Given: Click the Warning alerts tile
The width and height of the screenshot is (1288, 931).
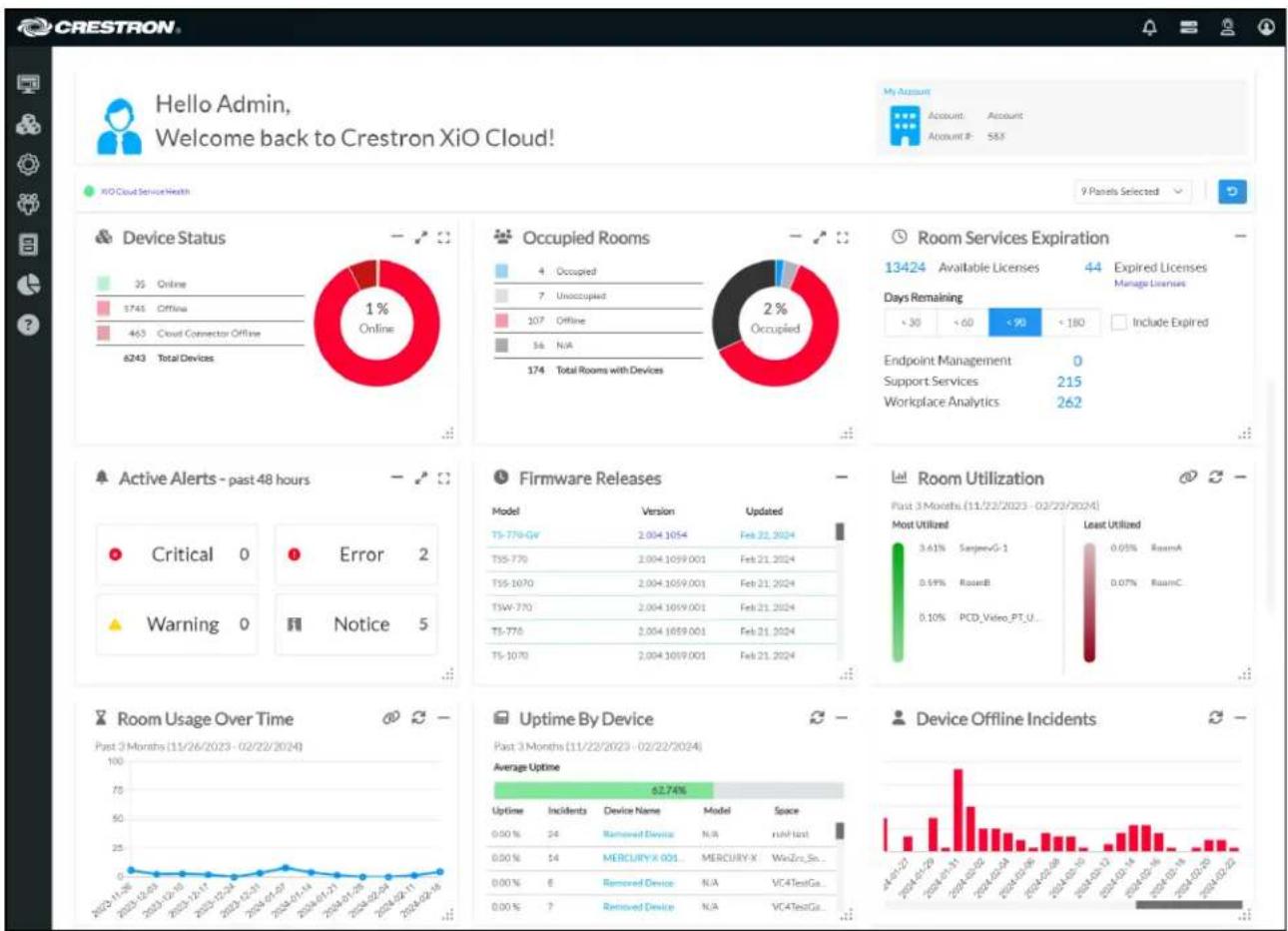Looking at the screenshot, I should pos(177,624).
